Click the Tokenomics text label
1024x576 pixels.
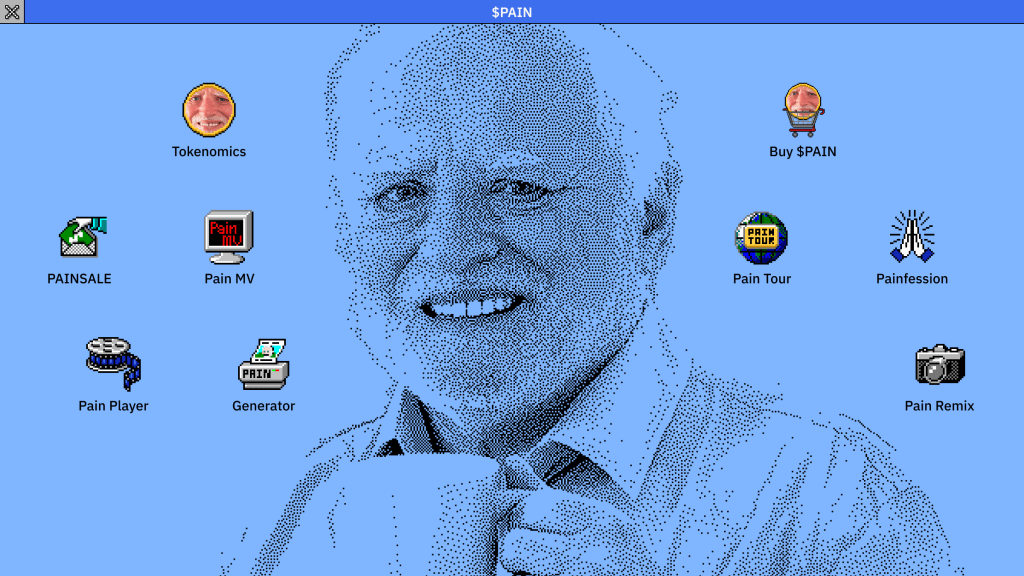(x=209, y=152)
